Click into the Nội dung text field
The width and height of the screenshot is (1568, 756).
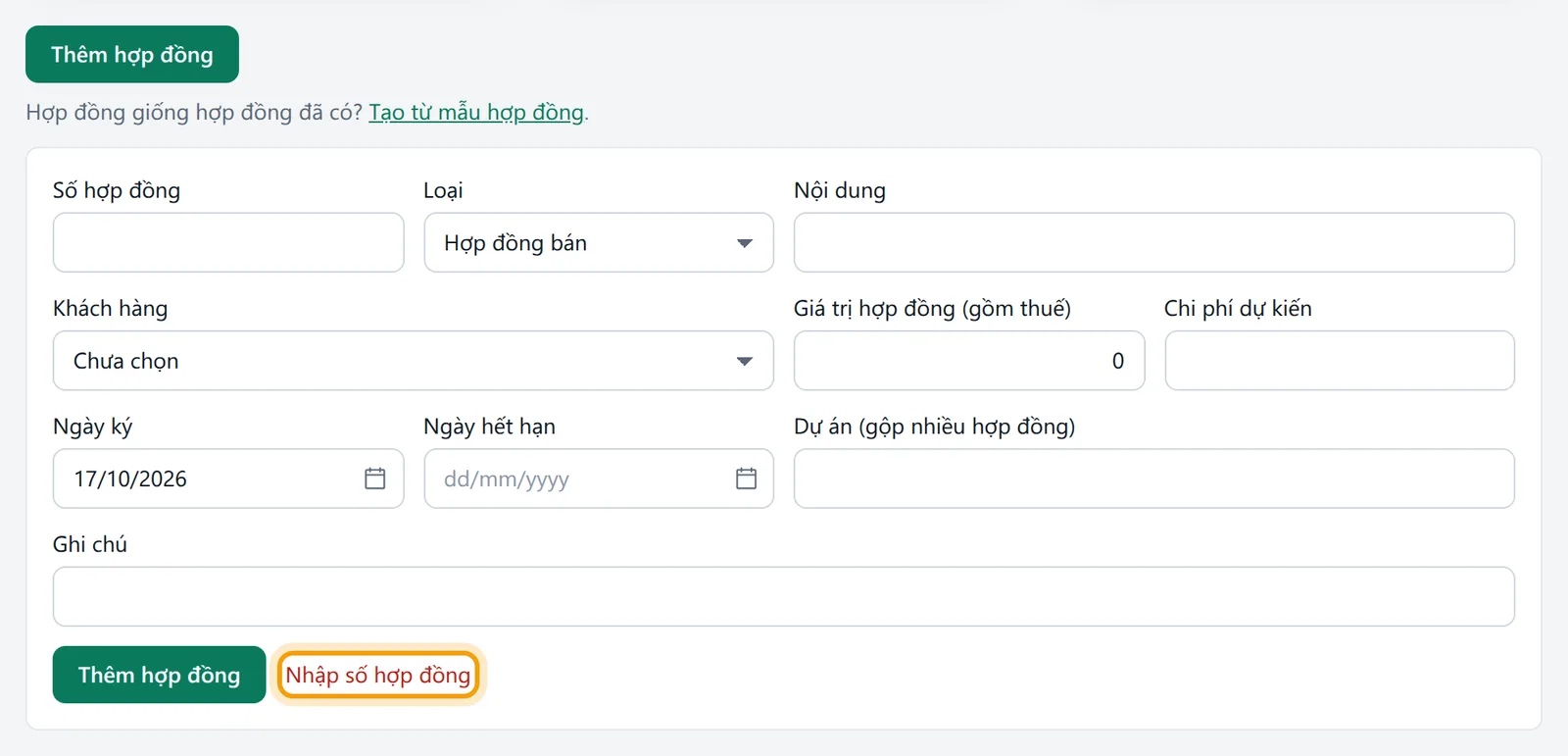coord(1153,242)
